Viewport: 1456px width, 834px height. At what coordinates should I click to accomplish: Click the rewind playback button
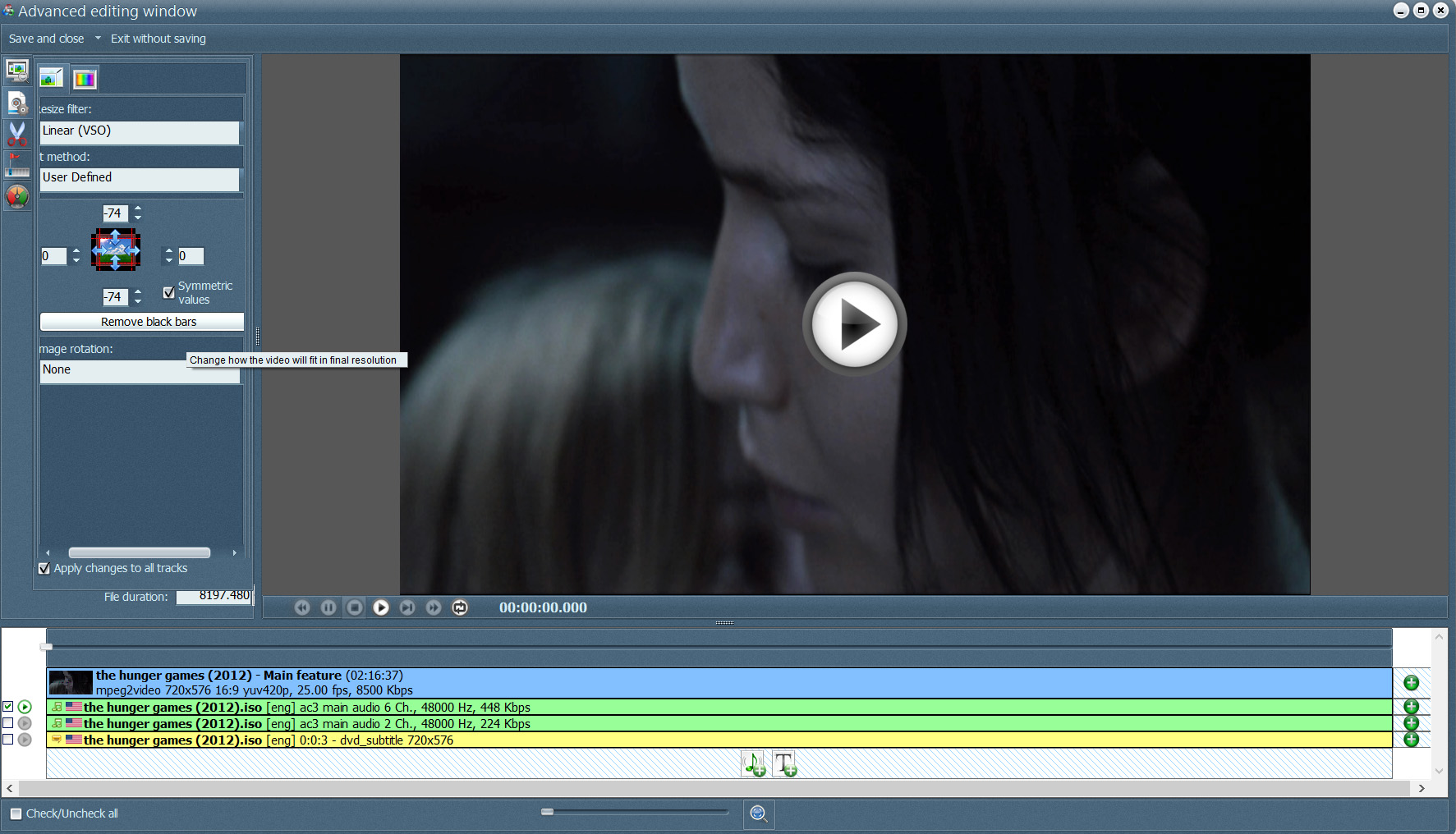tap(302, 607)
